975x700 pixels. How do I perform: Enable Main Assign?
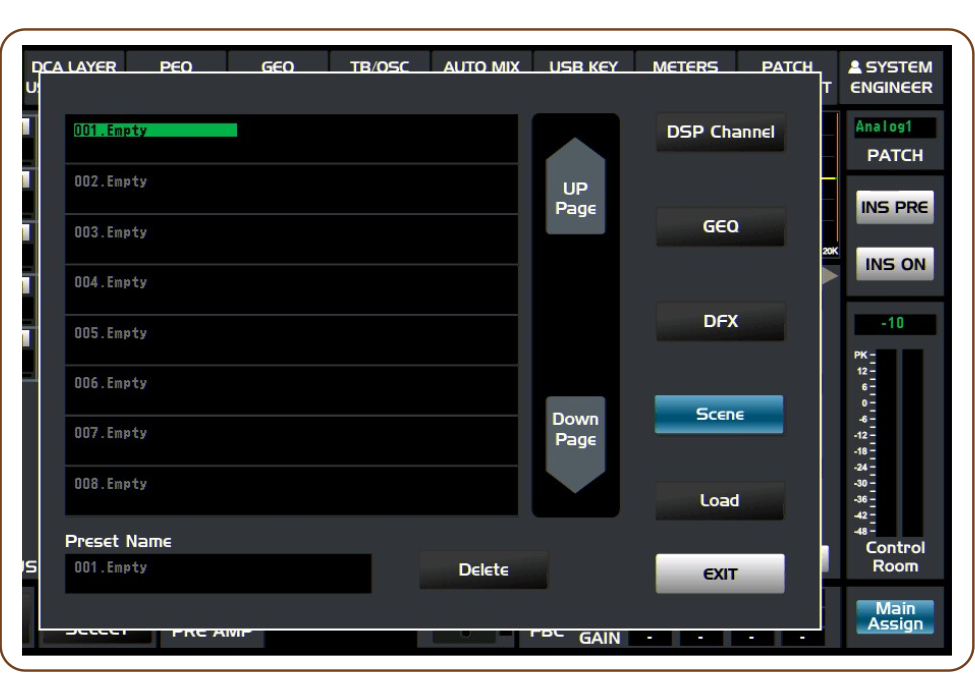point(897,618)
